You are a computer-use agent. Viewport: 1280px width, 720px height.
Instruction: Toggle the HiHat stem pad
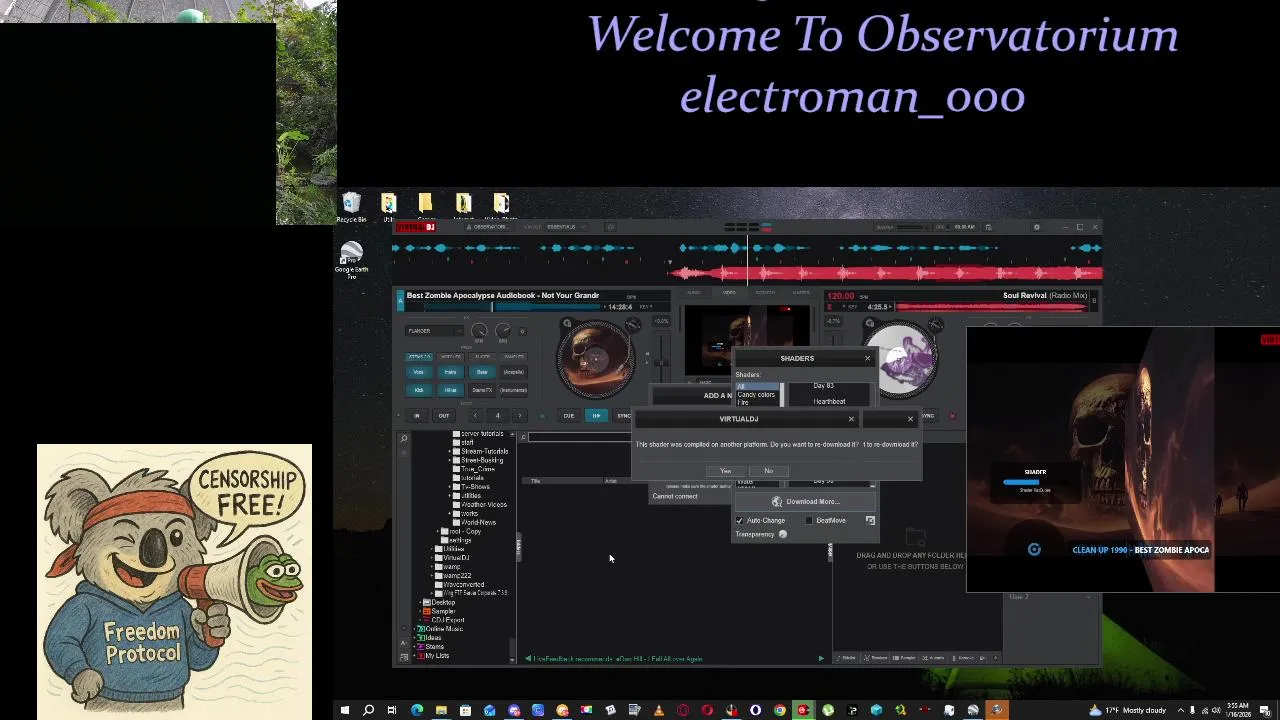pos(450,390)
